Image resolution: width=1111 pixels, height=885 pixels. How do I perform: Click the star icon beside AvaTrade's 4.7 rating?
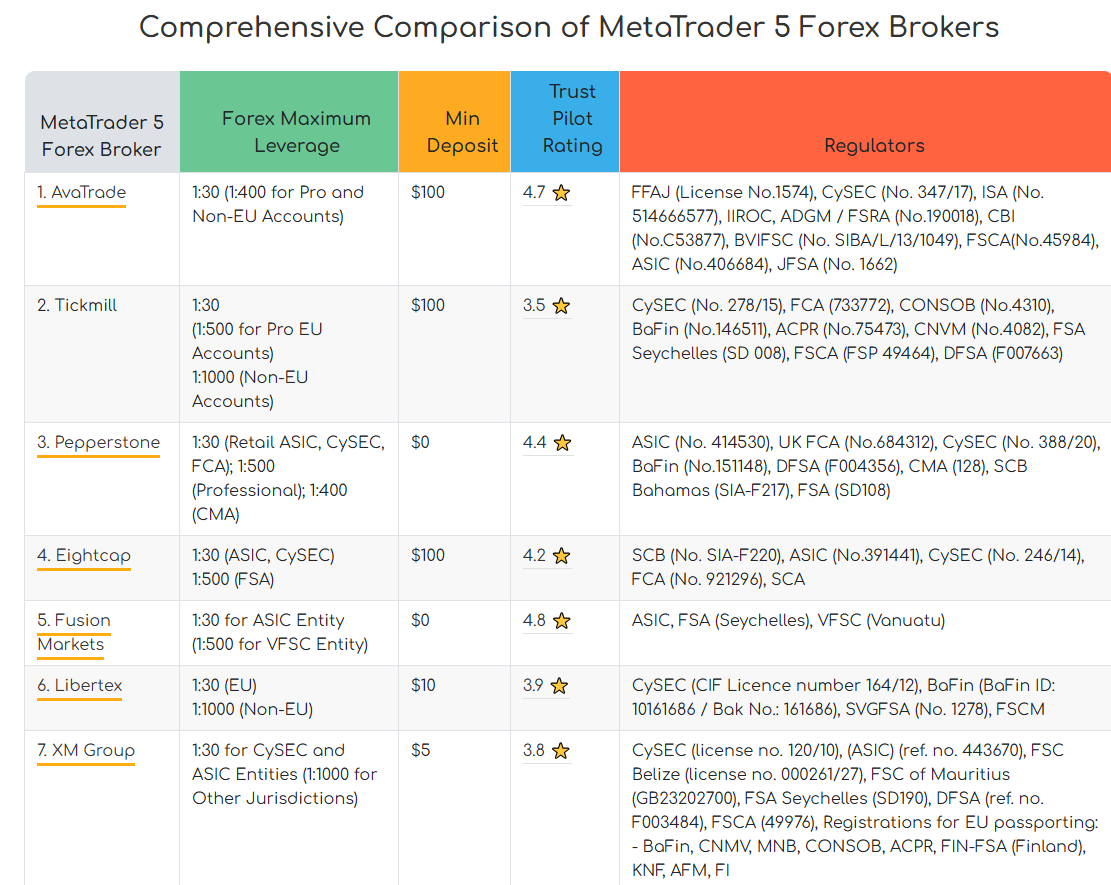(x=561, y=193)
